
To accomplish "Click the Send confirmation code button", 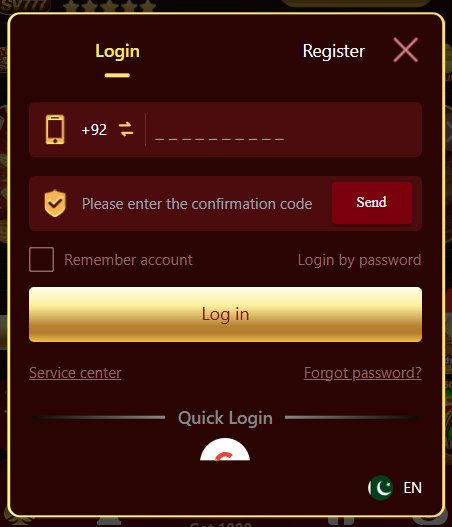I will click(x=372, y=203).
